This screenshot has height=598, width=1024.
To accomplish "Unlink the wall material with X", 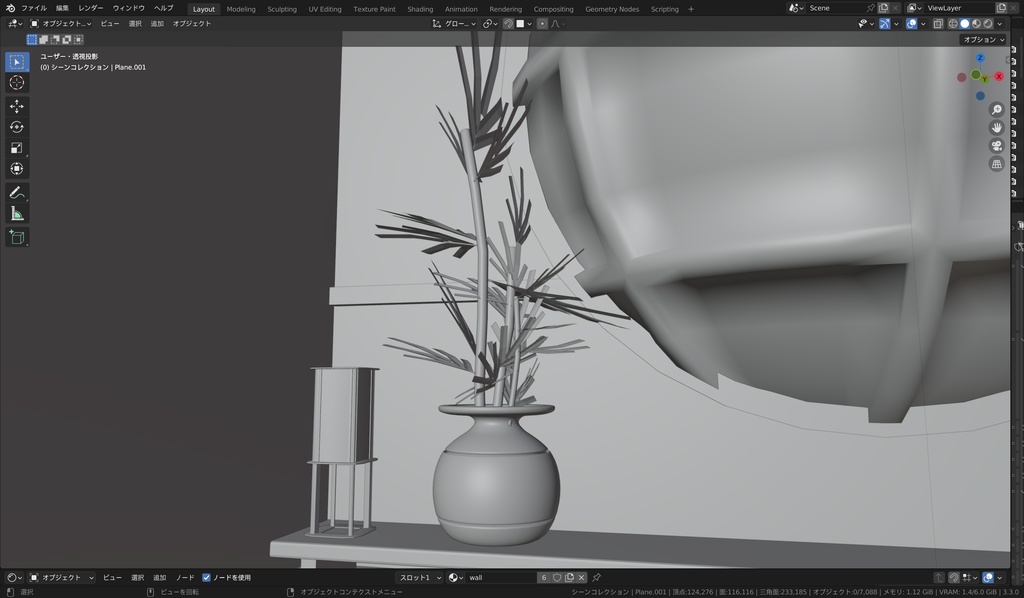I will point(581,578).
